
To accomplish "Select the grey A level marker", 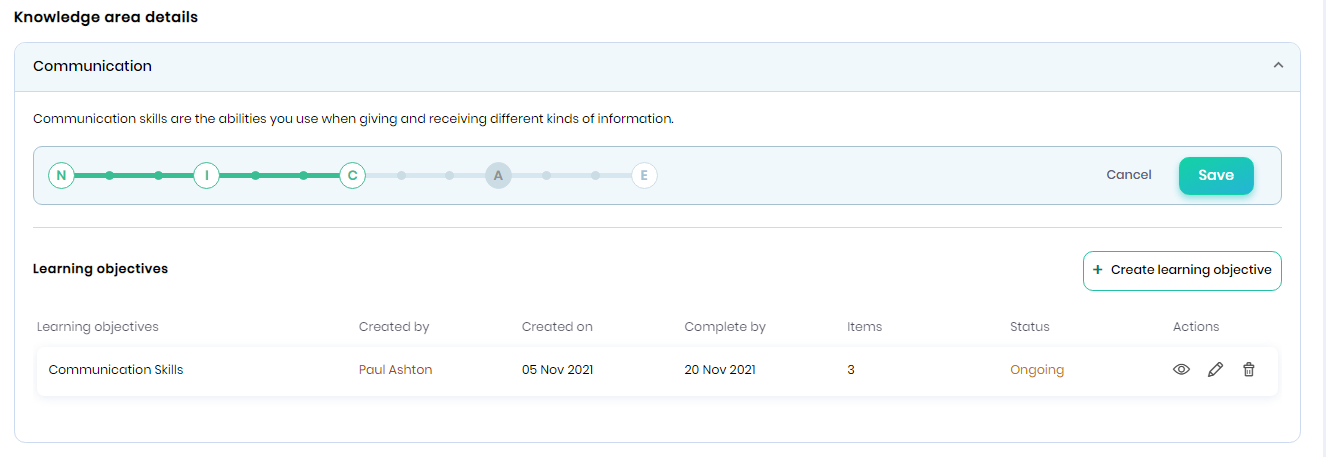I will tap(498, 176).
